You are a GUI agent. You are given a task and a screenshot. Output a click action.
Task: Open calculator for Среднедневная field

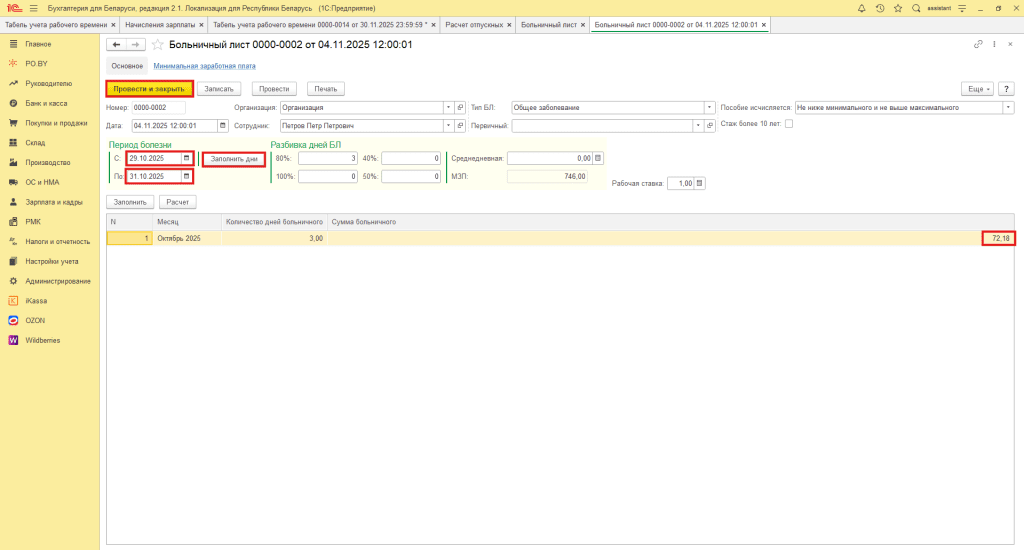[599, 158]
